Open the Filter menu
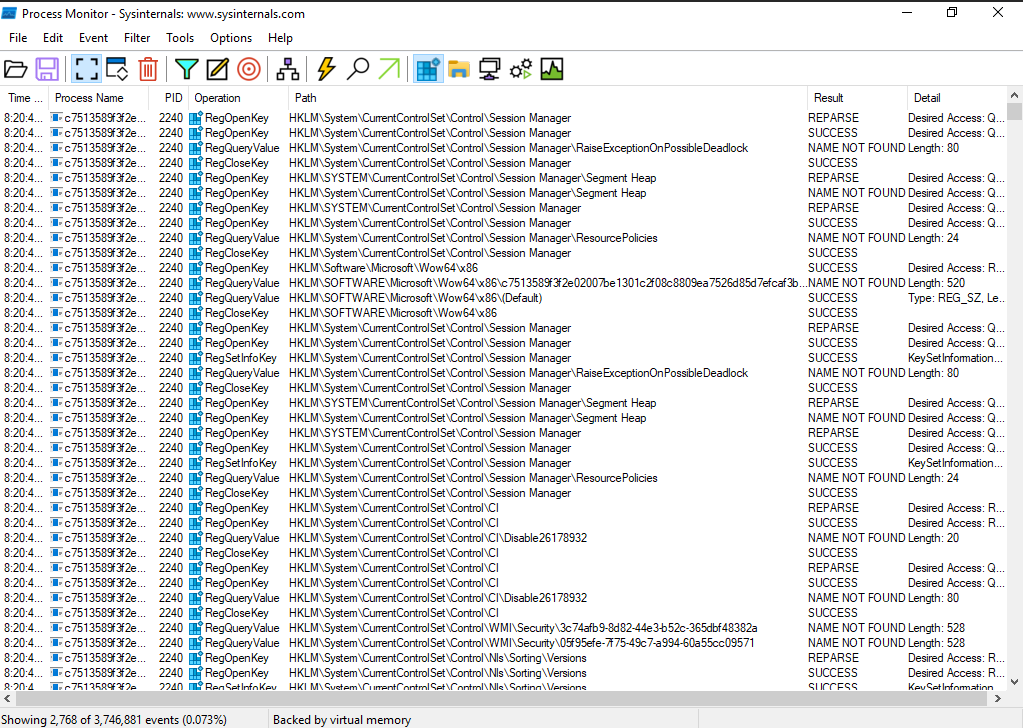 click(137, 38)
